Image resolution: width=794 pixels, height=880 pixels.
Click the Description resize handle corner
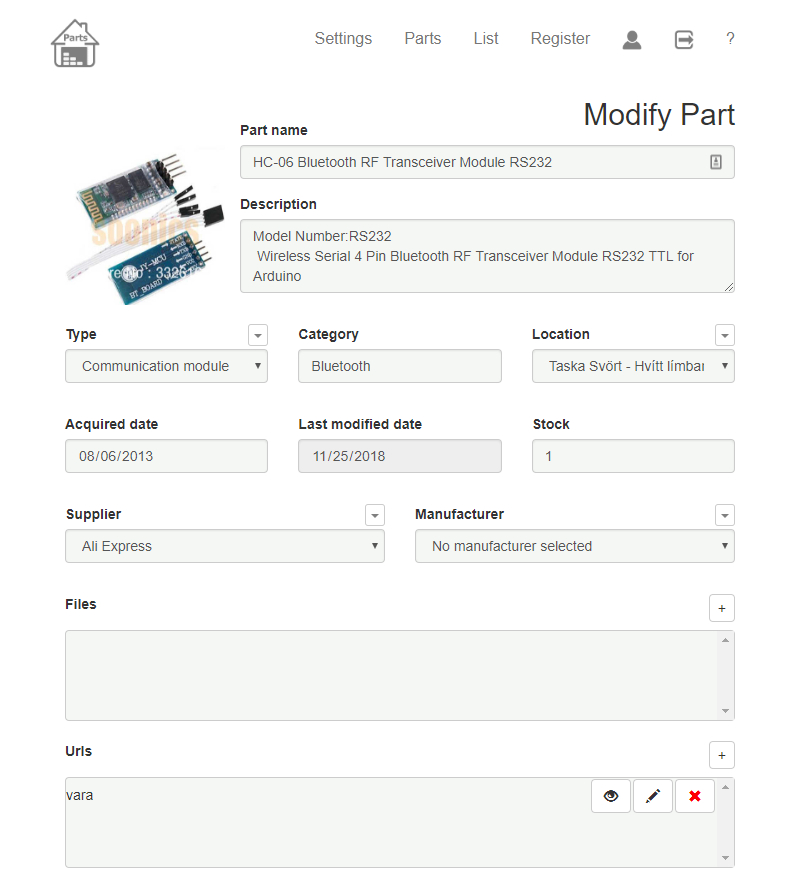729,287
